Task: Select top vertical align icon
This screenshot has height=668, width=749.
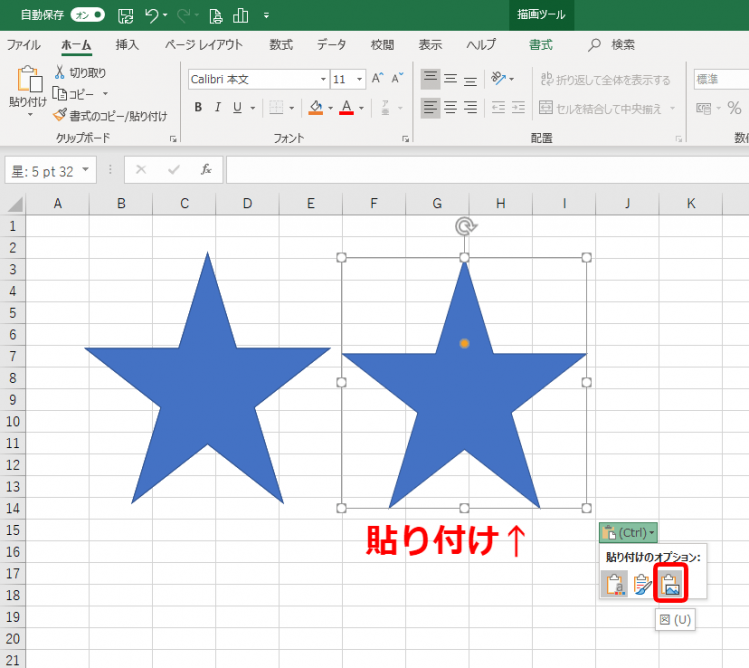Action: (x=430, y=78)
